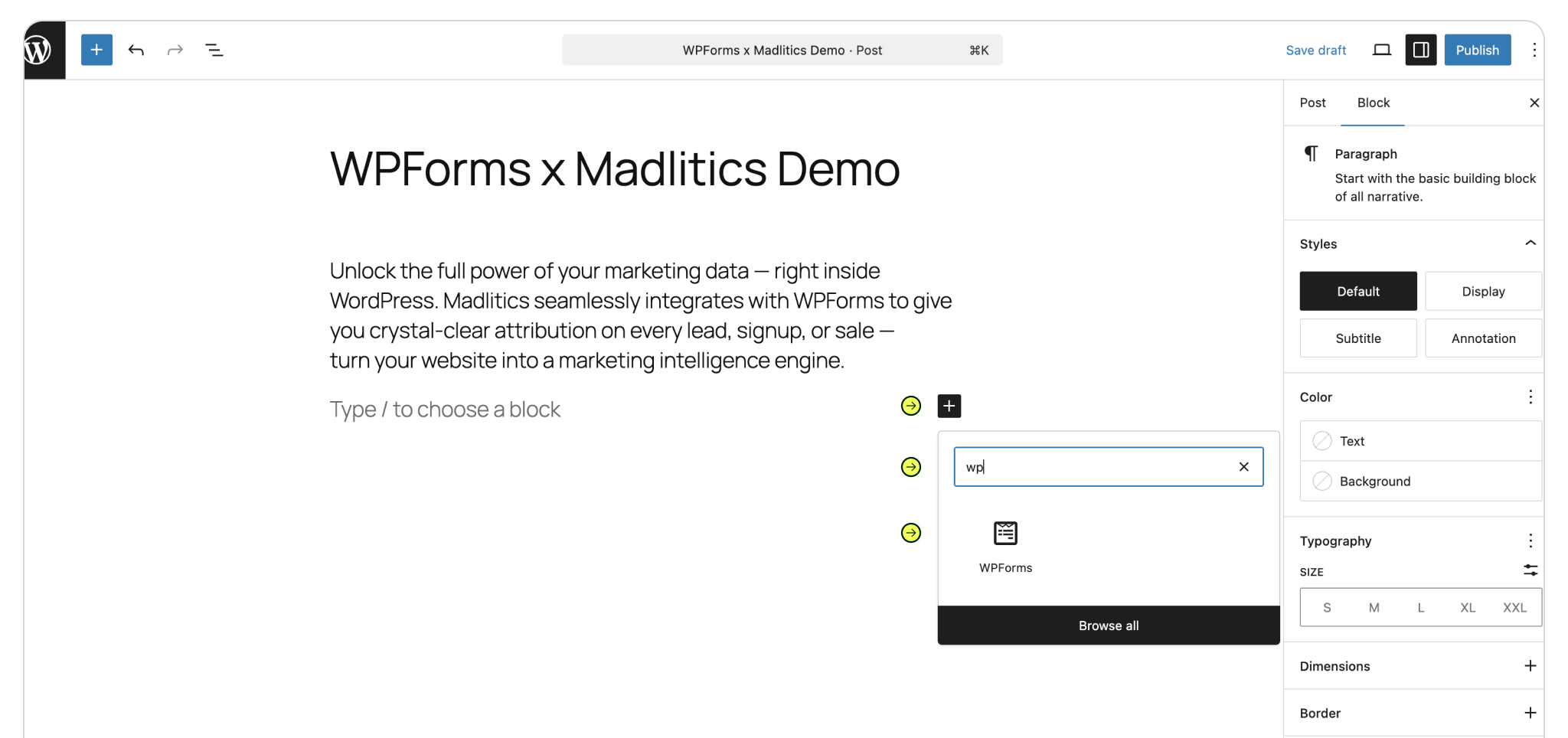Open the Document Overview list view

point(214,50)
